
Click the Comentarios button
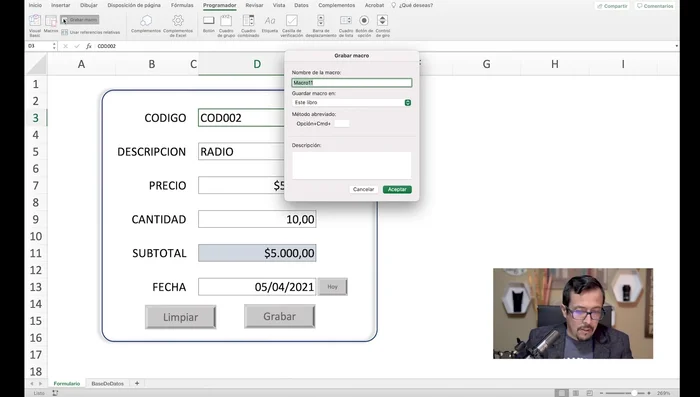pos(655,6)
